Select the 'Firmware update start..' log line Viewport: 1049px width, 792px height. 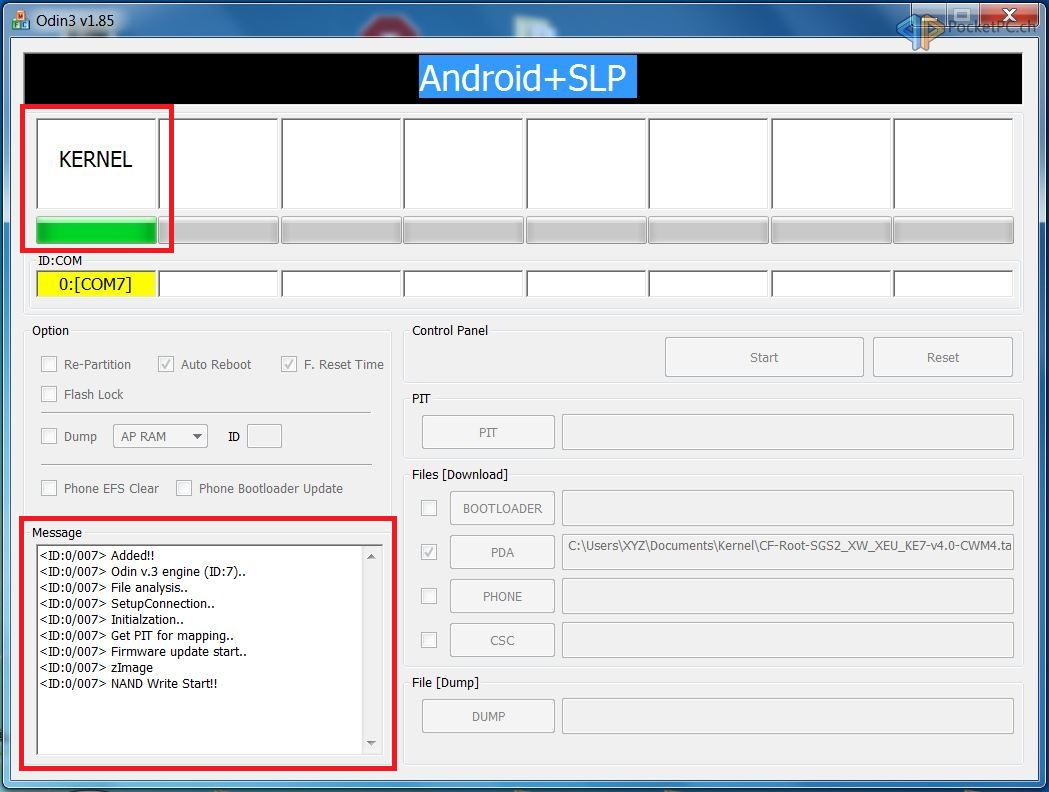tap(143, 652)
